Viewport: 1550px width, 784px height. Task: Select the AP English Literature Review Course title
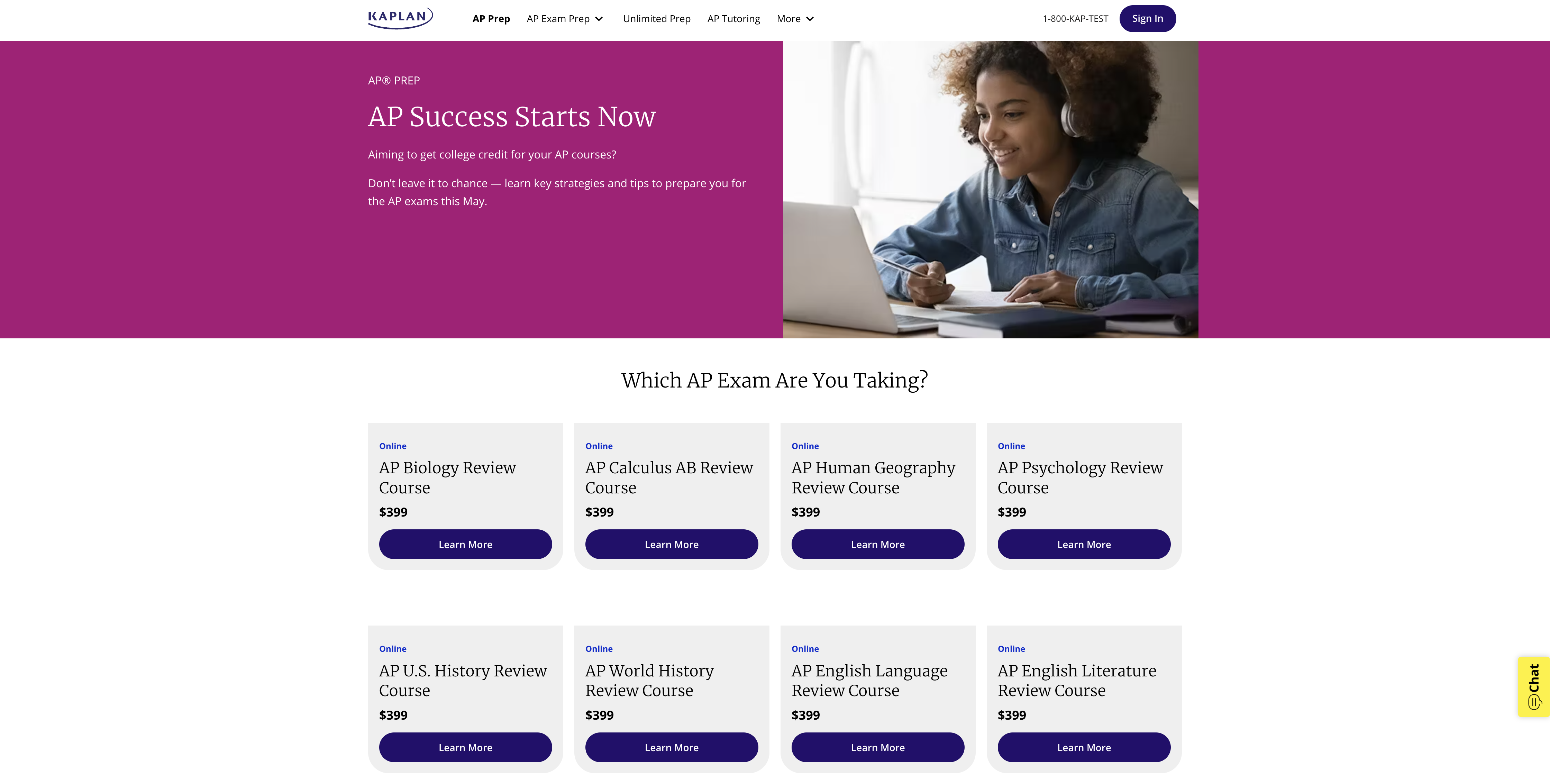[1076, 681]
